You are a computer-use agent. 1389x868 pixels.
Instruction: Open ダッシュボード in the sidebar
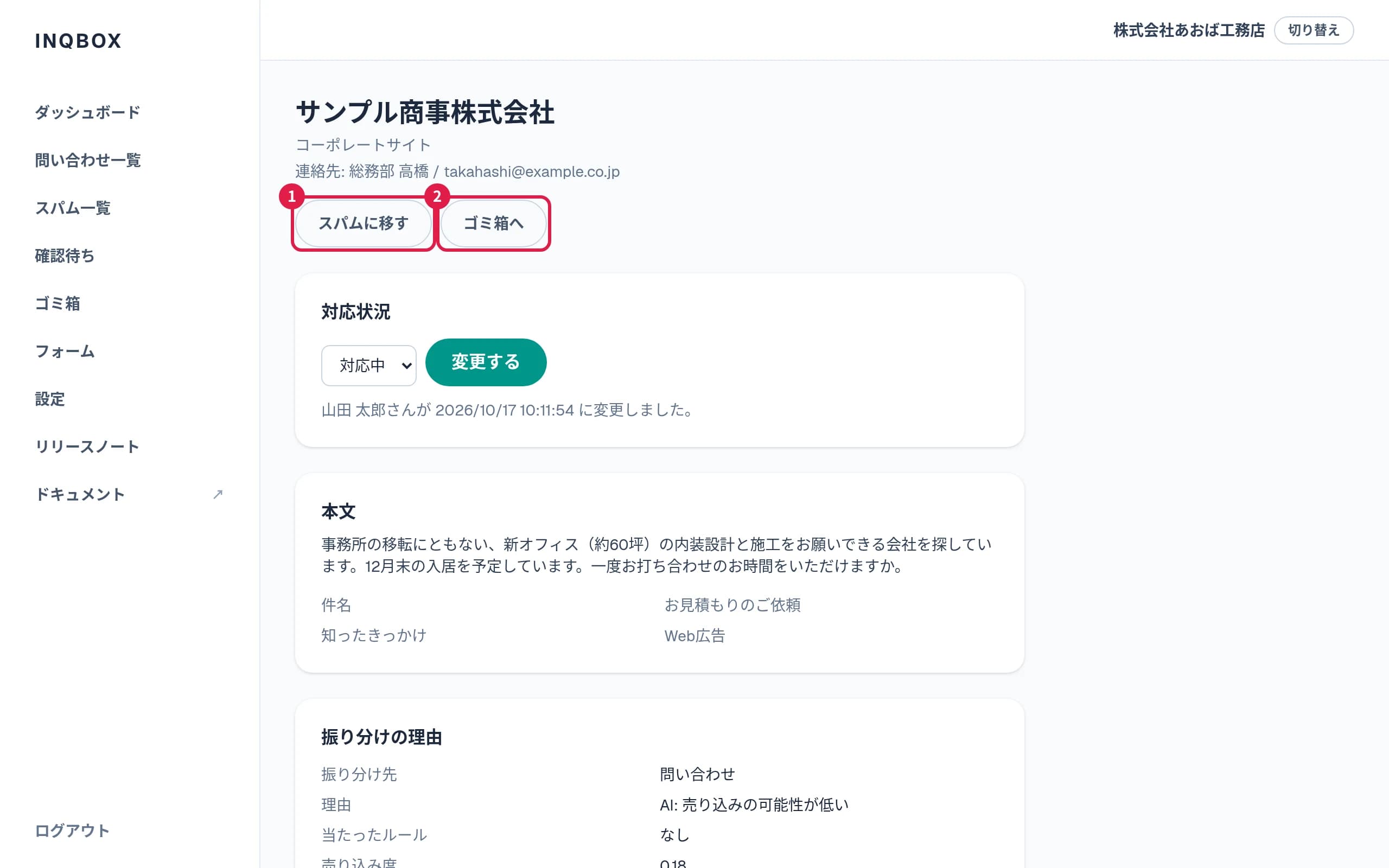pyautogui.click(x=88, y=112)
